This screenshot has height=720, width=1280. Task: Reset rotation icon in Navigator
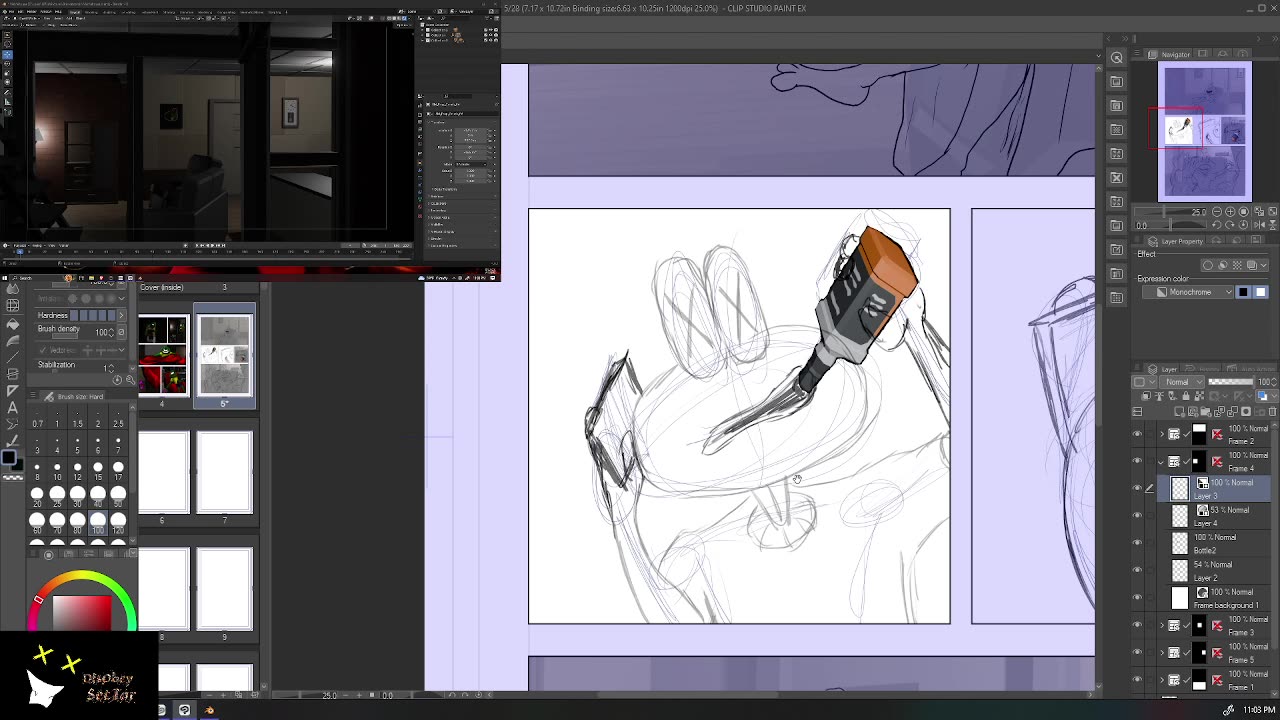coord(1244,226)
